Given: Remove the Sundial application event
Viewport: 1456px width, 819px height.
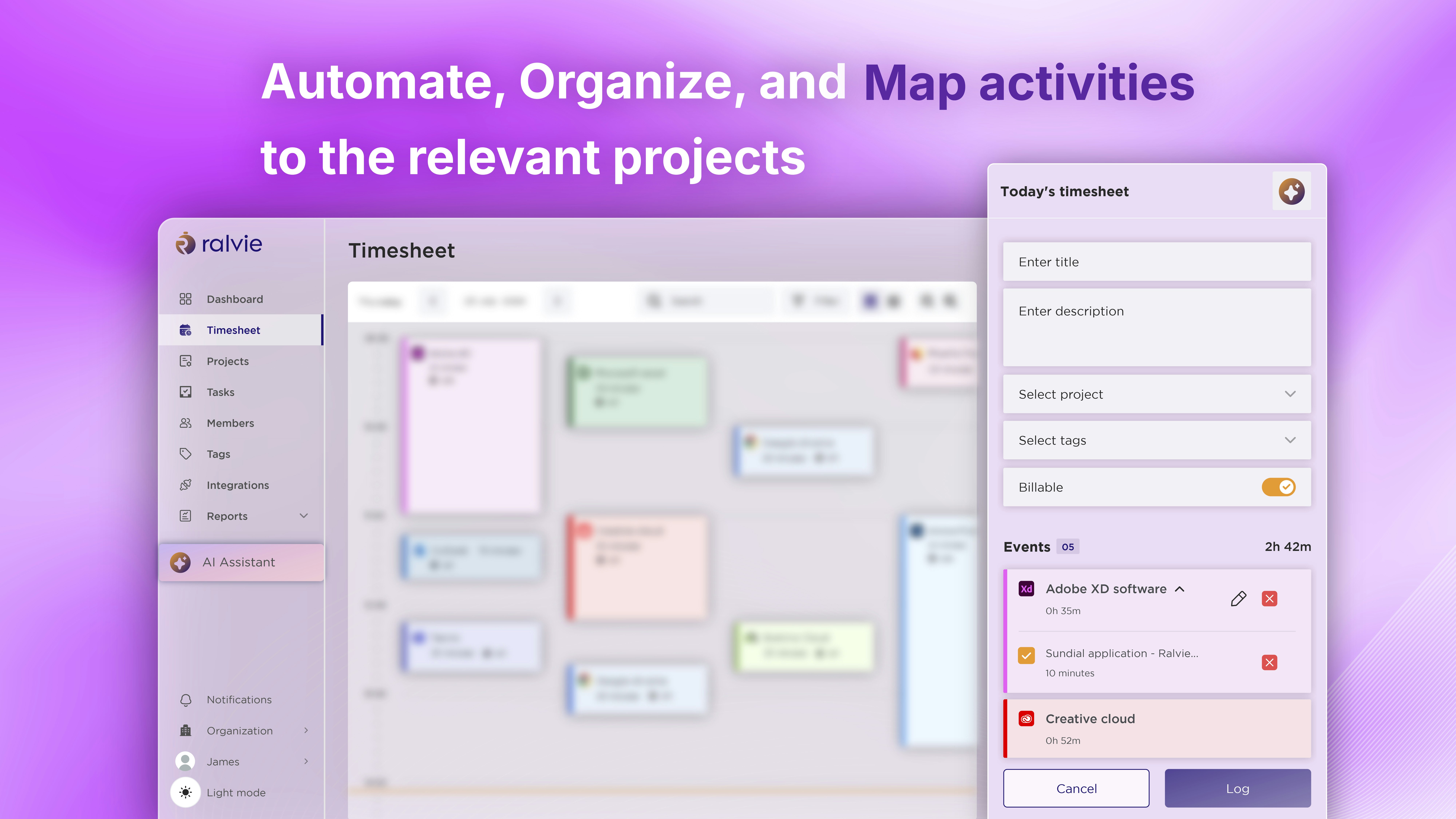Looking at the screenshot, I should [x=1269, y=662].
